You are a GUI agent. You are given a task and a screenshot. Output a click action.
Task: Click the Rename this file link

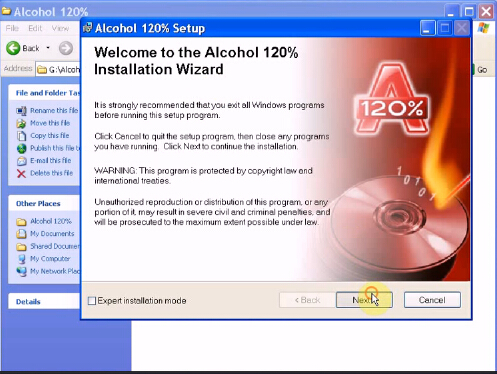point(54,110)
